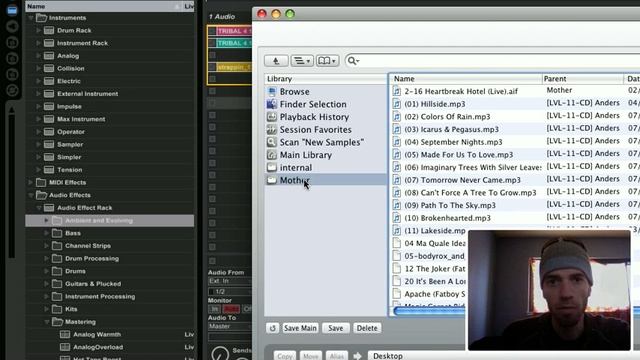
Task: Click audio file icon of (08) Can't Force A Tree
Action: coord(397,193)
